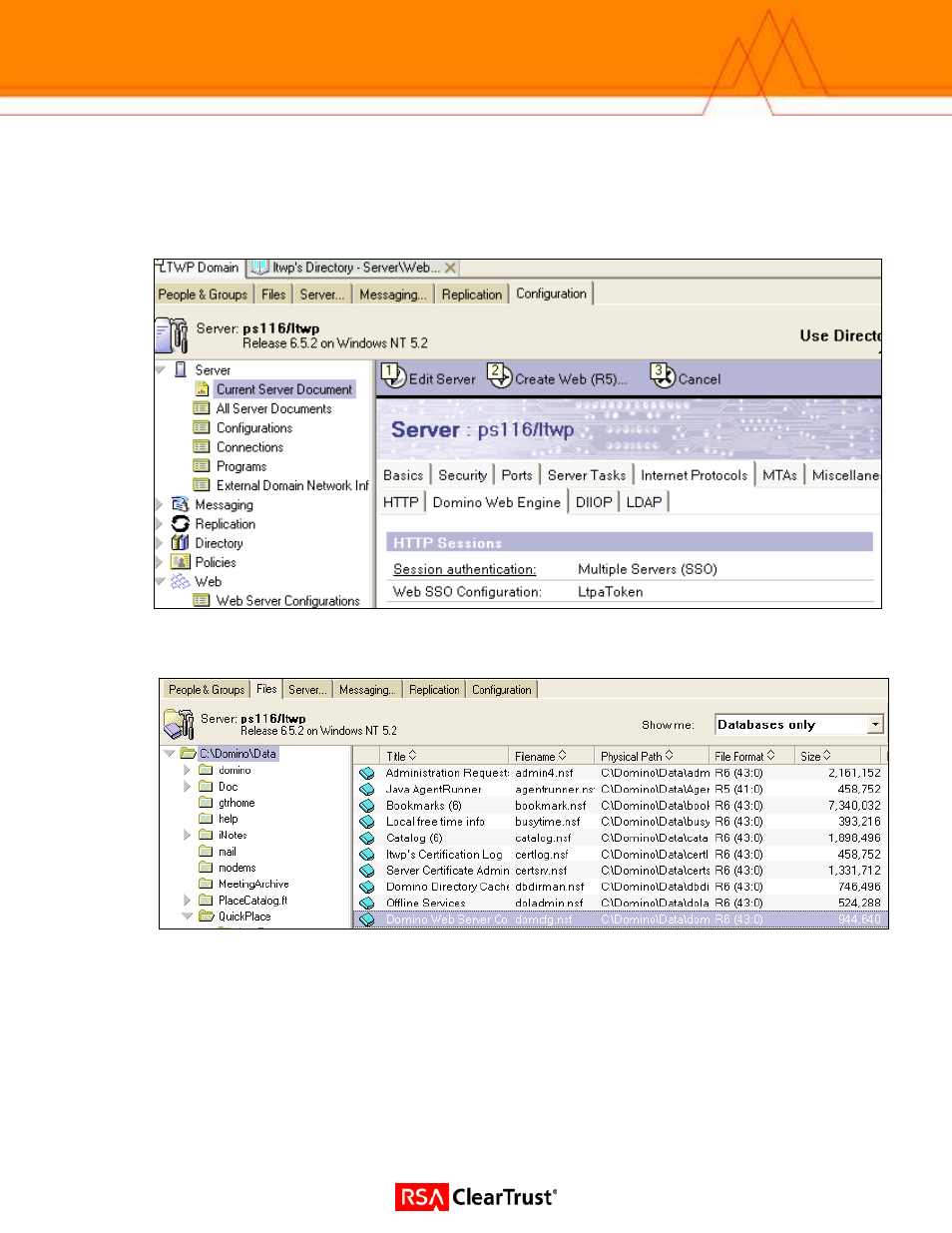Click the Edit Server button label
Image resolution: width=952 pixels, height=1233 pixels.
tap(442, 379)
